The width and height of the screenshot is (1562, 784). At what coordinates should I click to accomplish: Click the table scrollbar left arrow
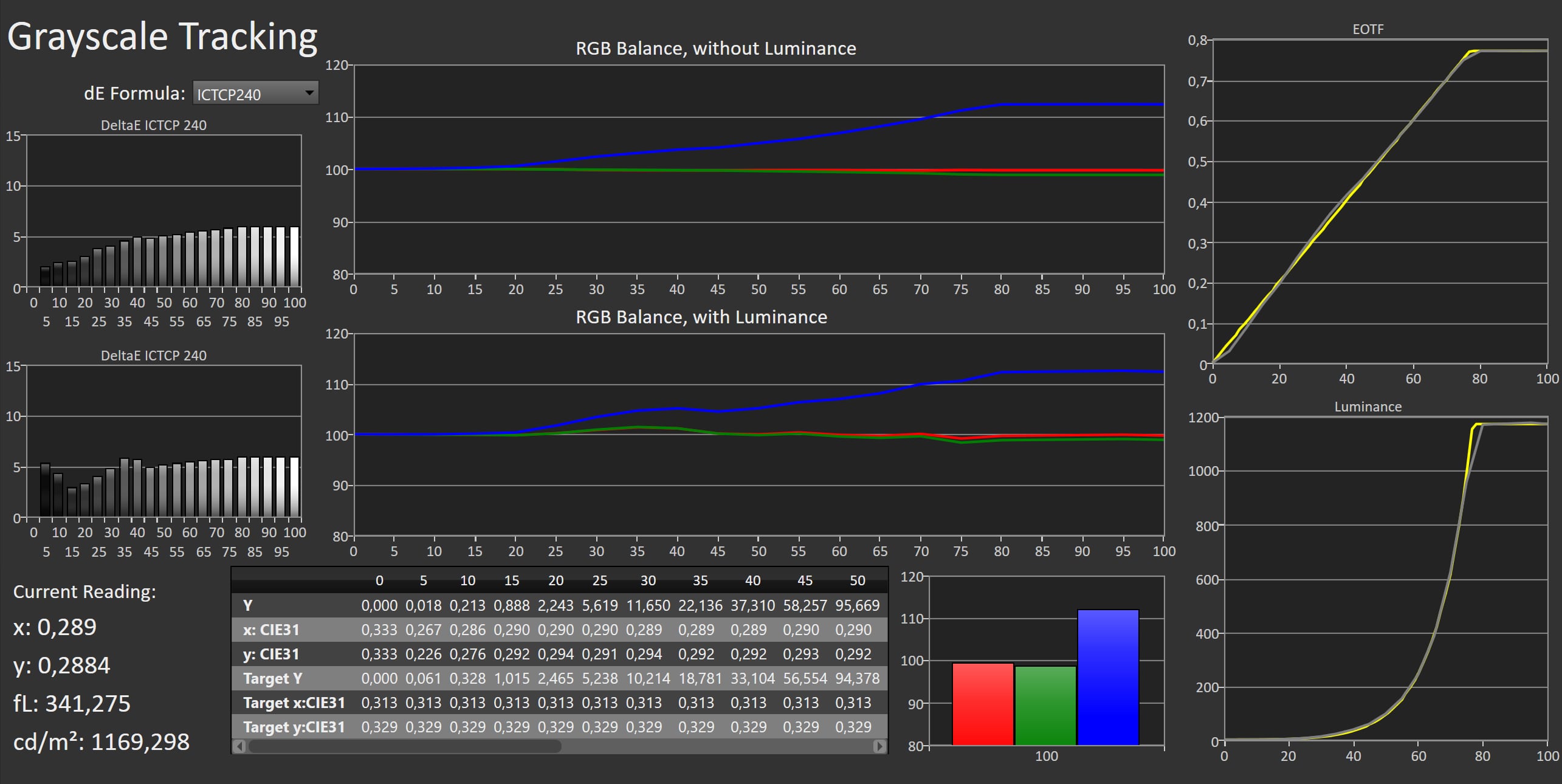(x=239, y=746)
